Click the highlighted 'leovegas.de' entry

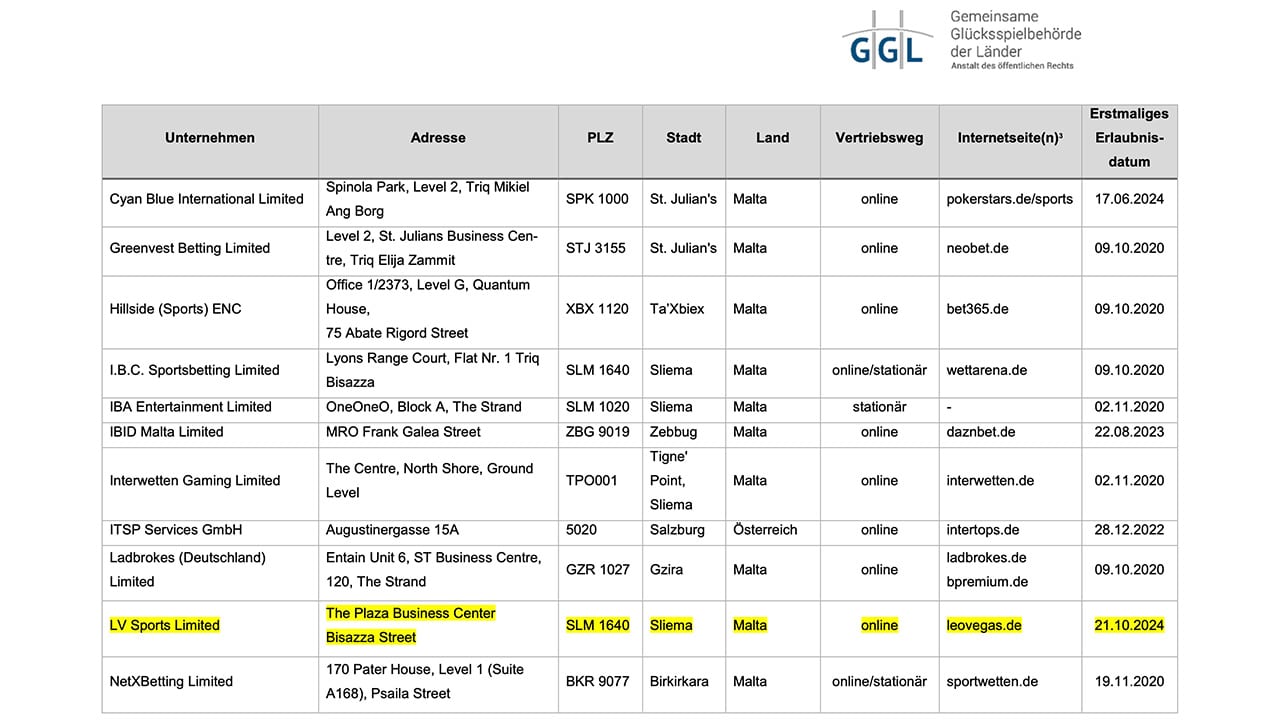(984, 625)
